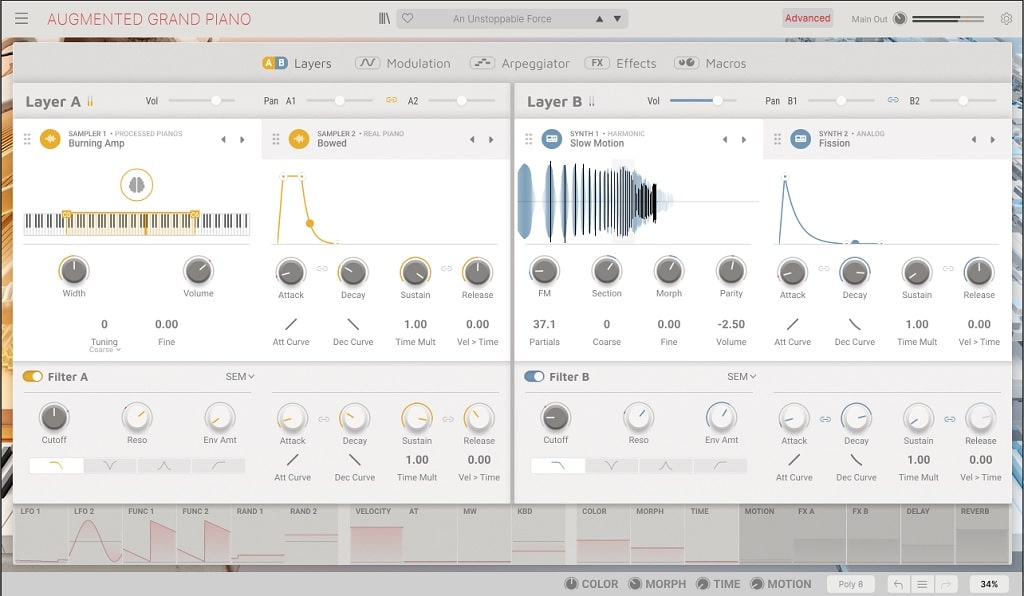The width and height of the screenshot is (1024, 596).
Task: Open VELOCITY modulation slot
Action: coord(377,534)
